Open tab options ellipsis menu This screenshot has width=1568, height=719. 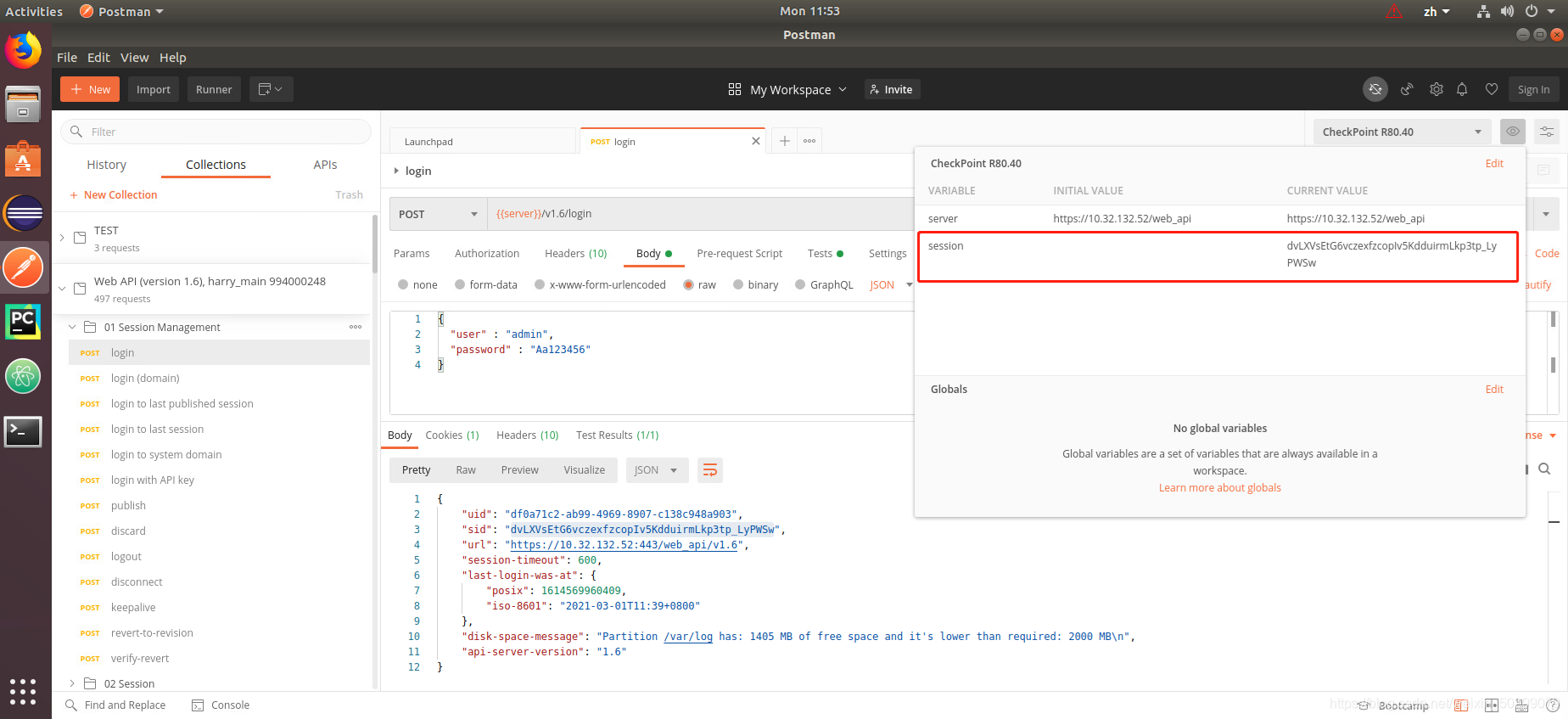[x=809, y=141]
